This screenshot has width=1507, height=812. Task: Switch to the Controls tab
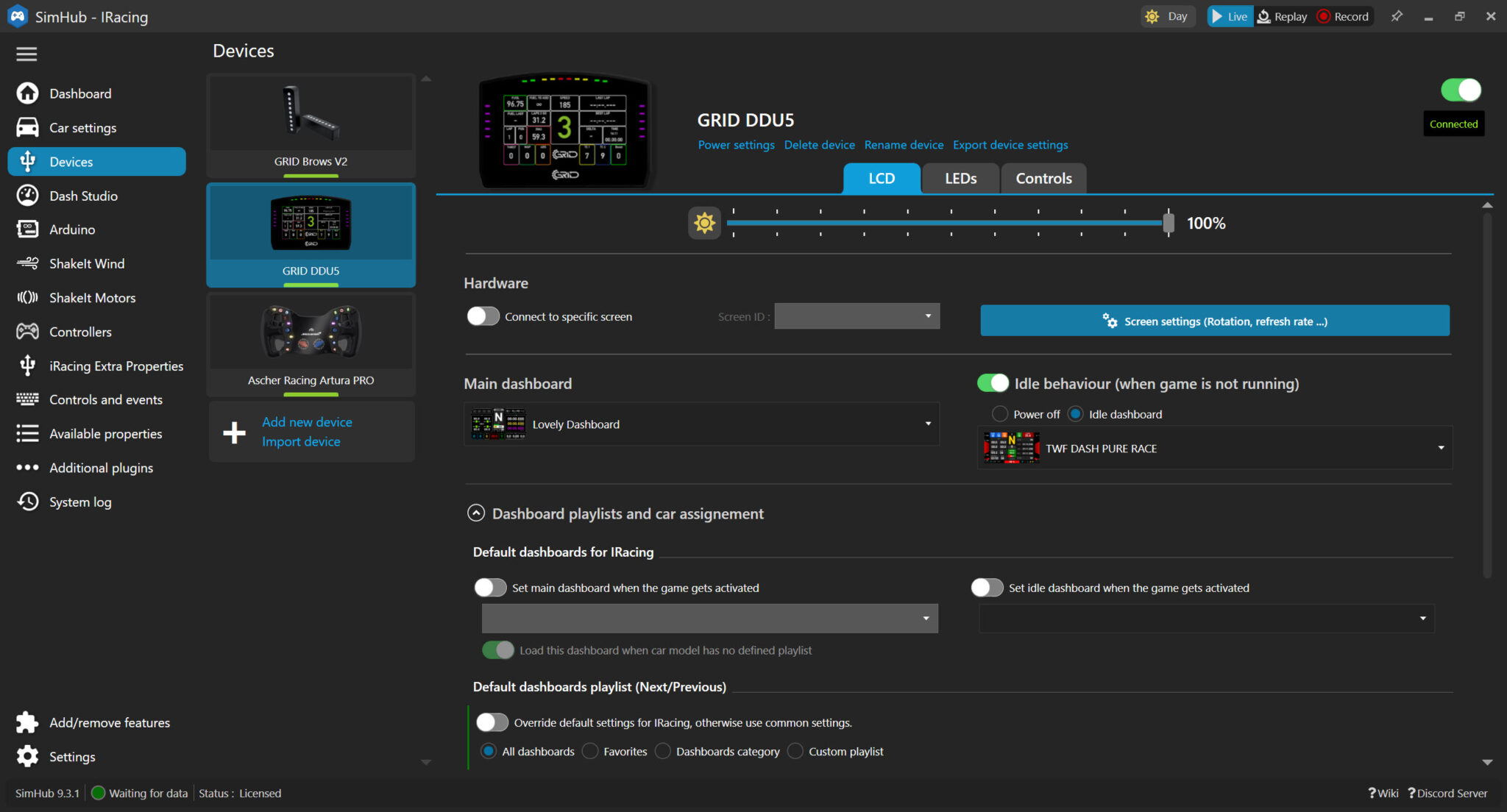(1043, 178)
